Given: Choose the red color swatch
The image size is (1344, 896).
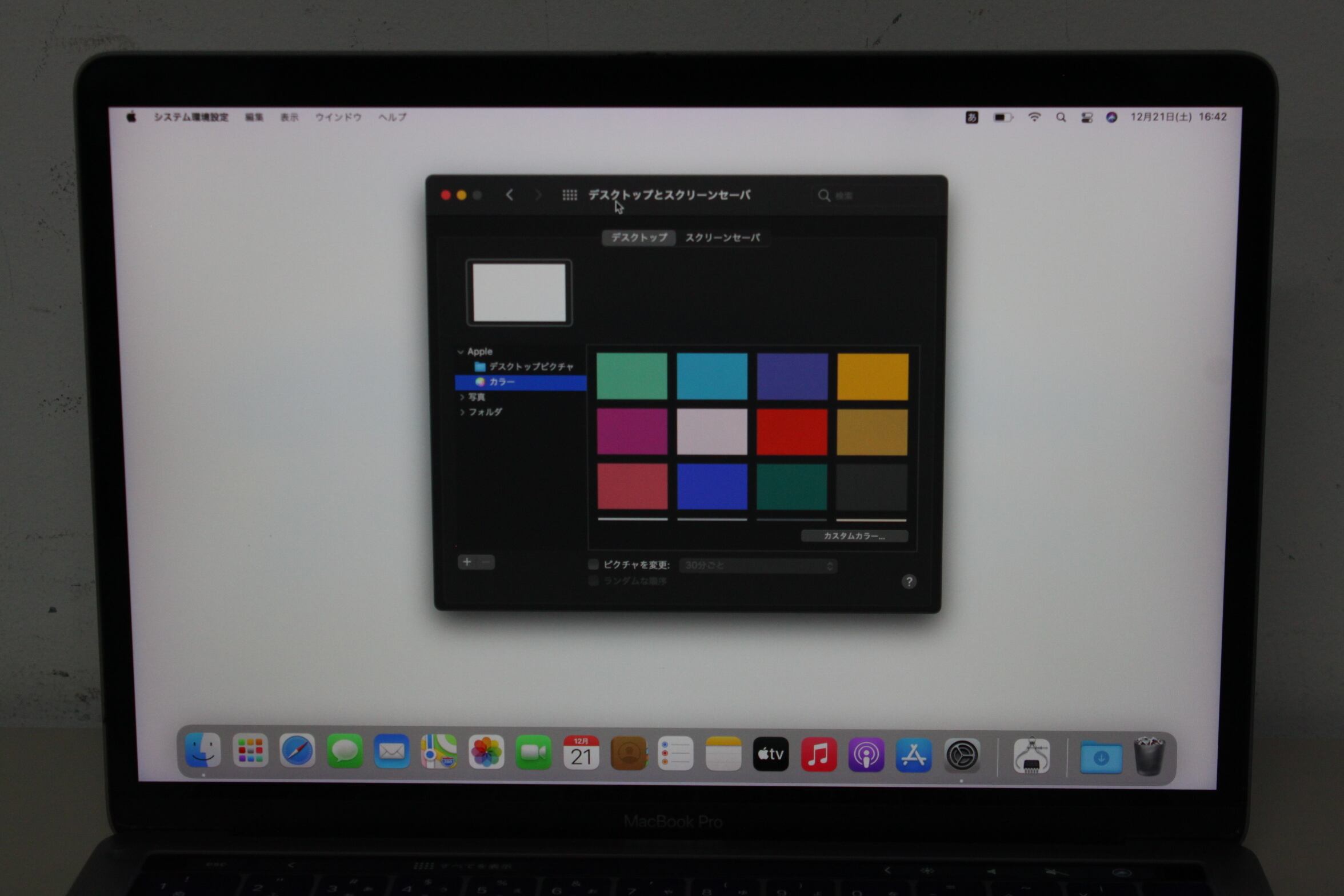Looking at the screenshot, I should click(791, 432).
